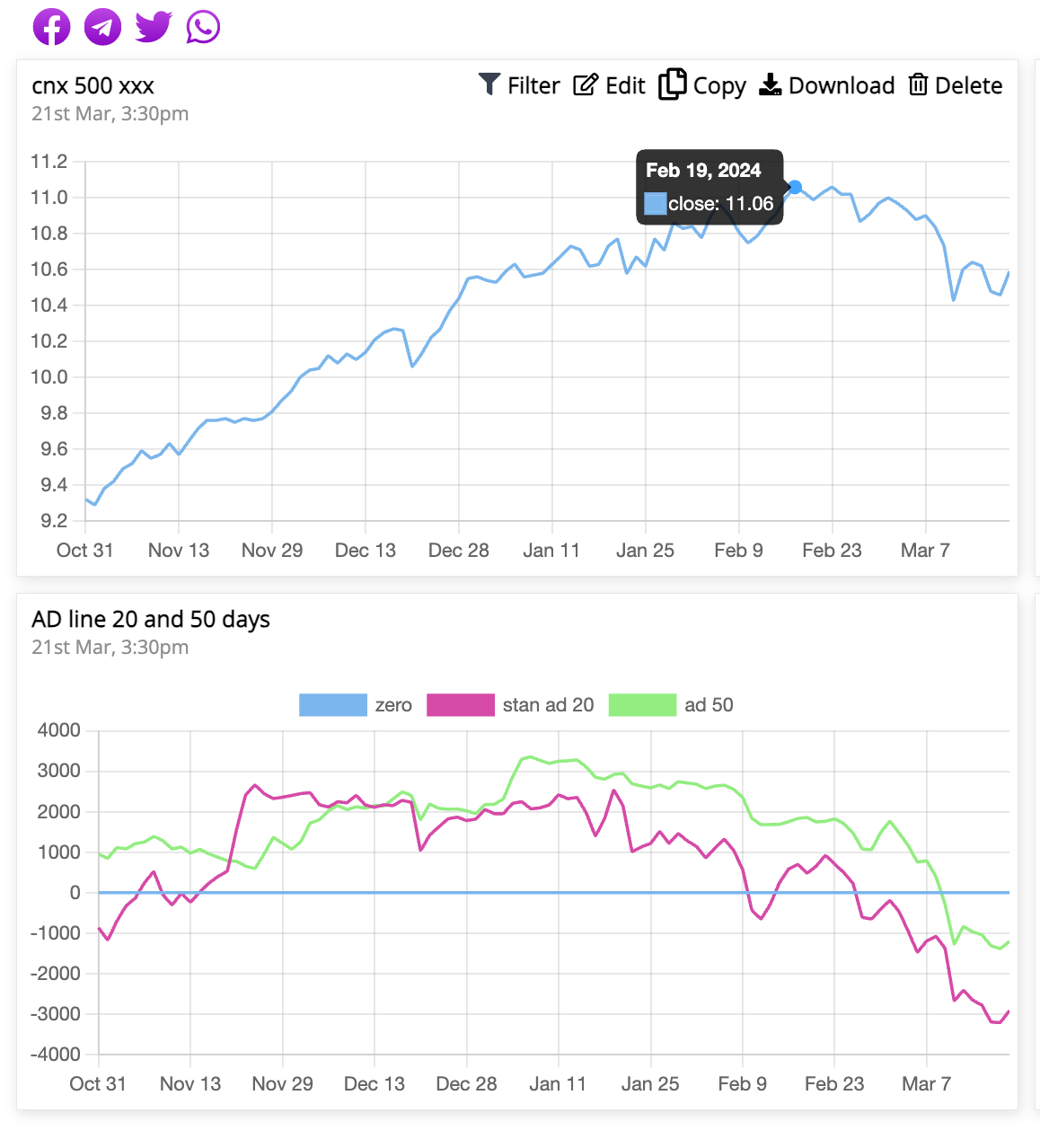Toggle the 'zero' series in the legend

click(x=333, y=704)
